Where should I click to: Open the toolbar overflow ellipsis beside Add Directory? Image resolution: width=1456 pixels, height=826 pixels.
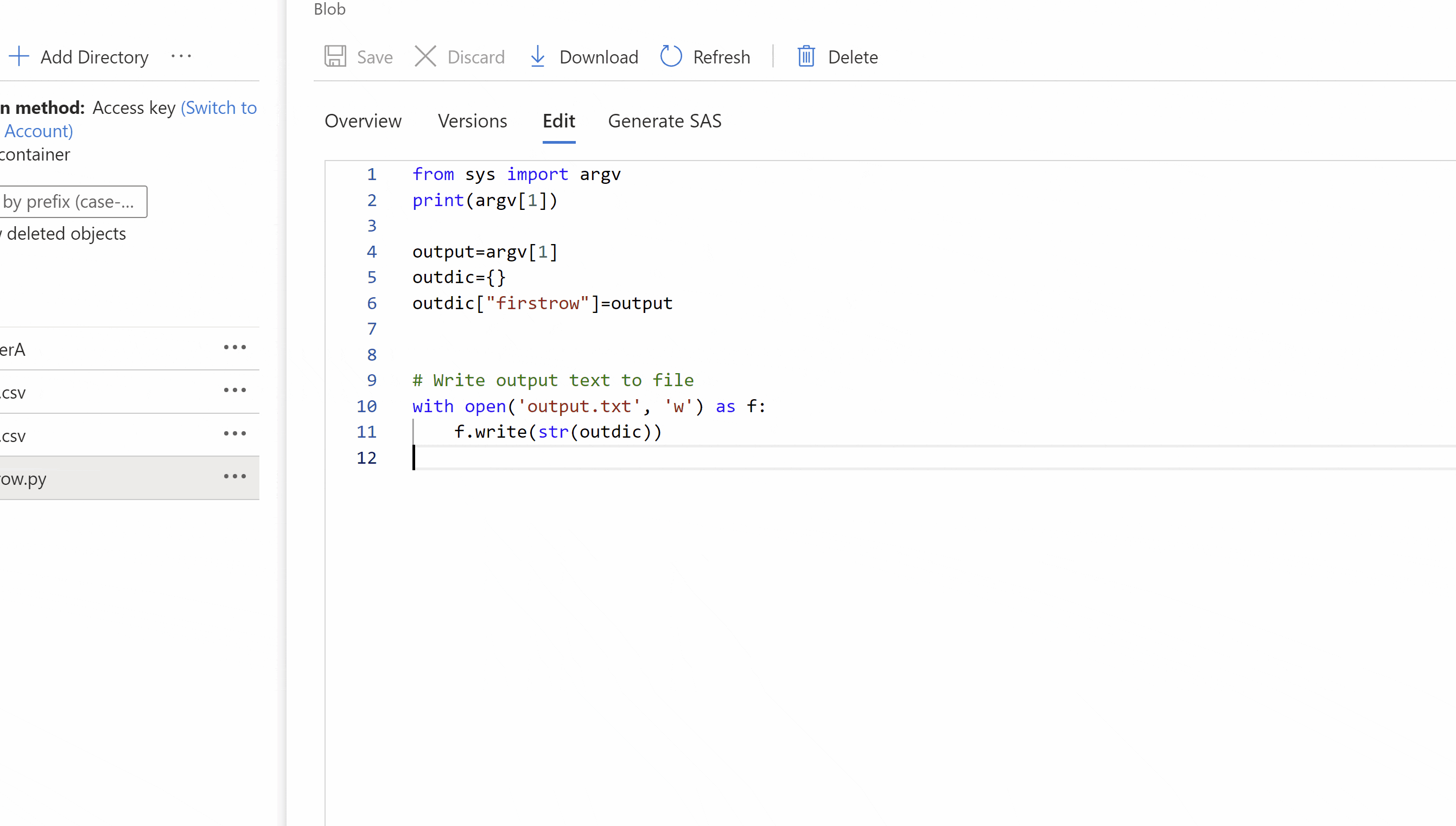tap(181, 57)
